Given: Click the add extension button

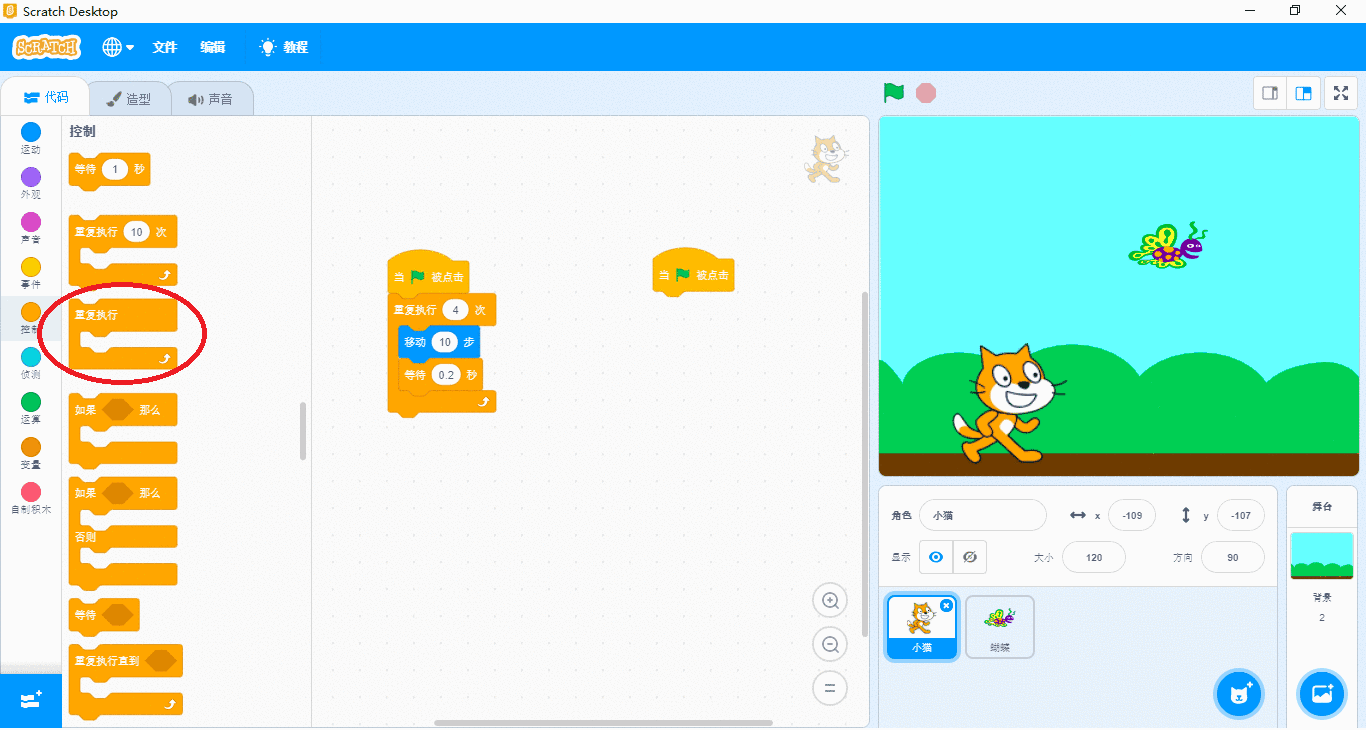Looking at the screenshot, I should pos(31,700).
